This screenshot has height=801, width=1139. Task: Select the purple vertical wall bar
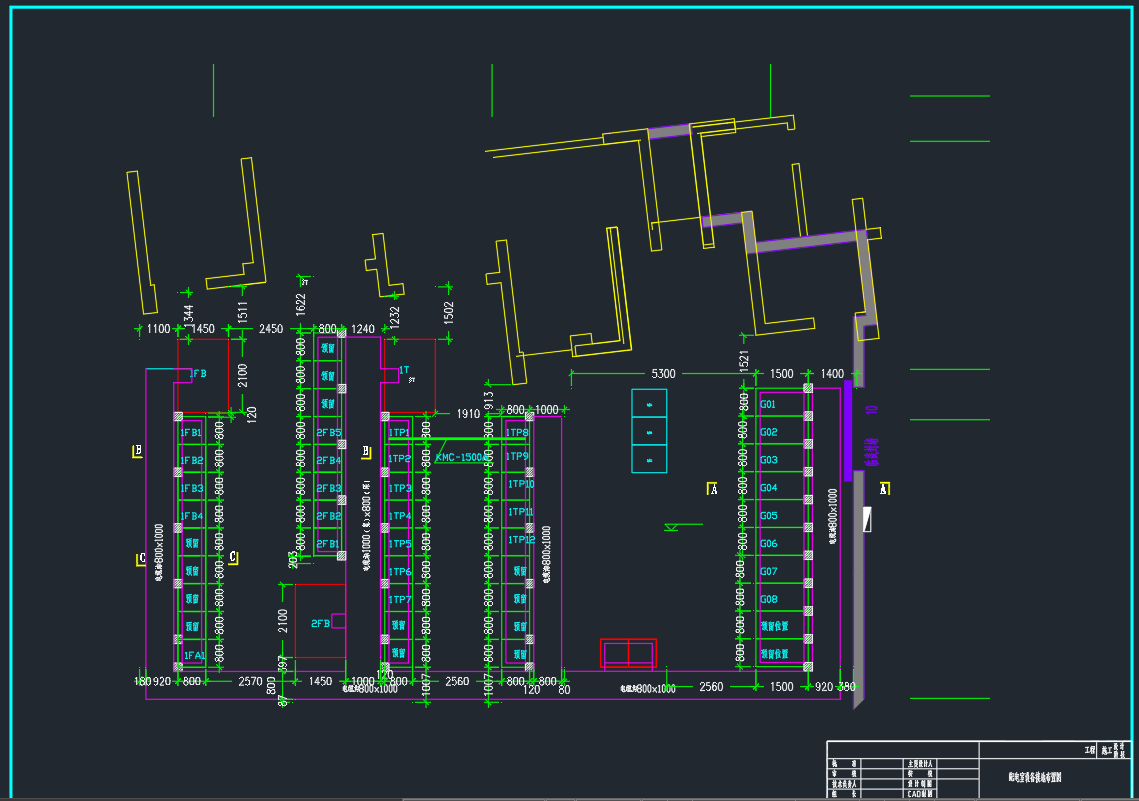(847, 430)
